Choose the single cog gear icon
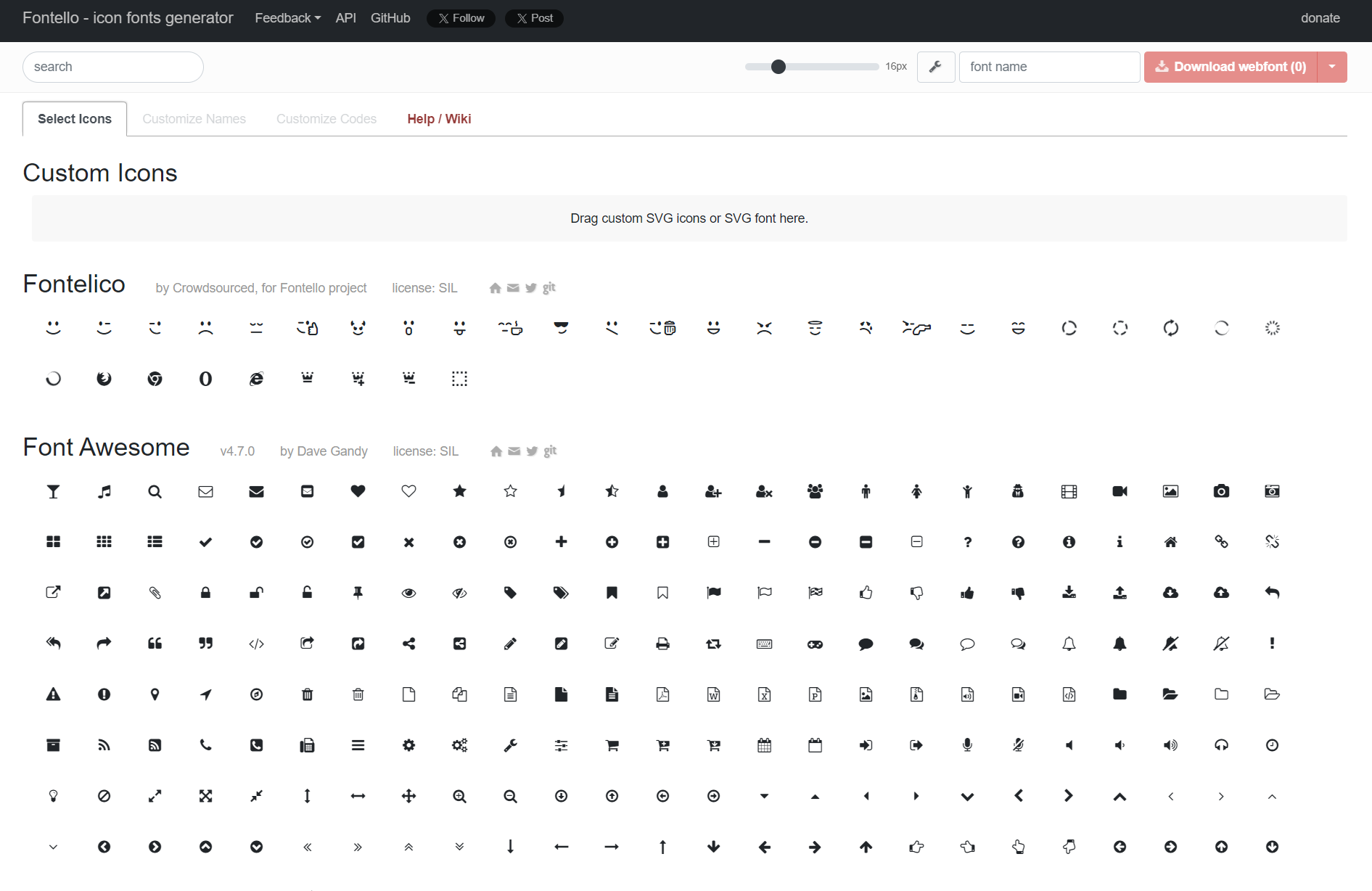Viewport: 1372px width, 891px height. pos(409,745)
